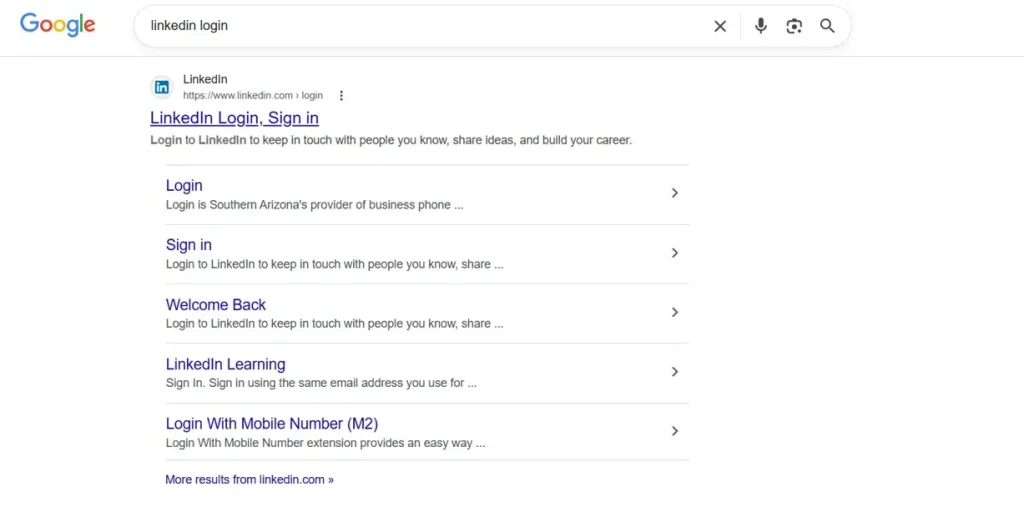This screenshot has width=1024, height=507.
Task: Submit search with the magnifying glass icon
Action: (827, 26)
